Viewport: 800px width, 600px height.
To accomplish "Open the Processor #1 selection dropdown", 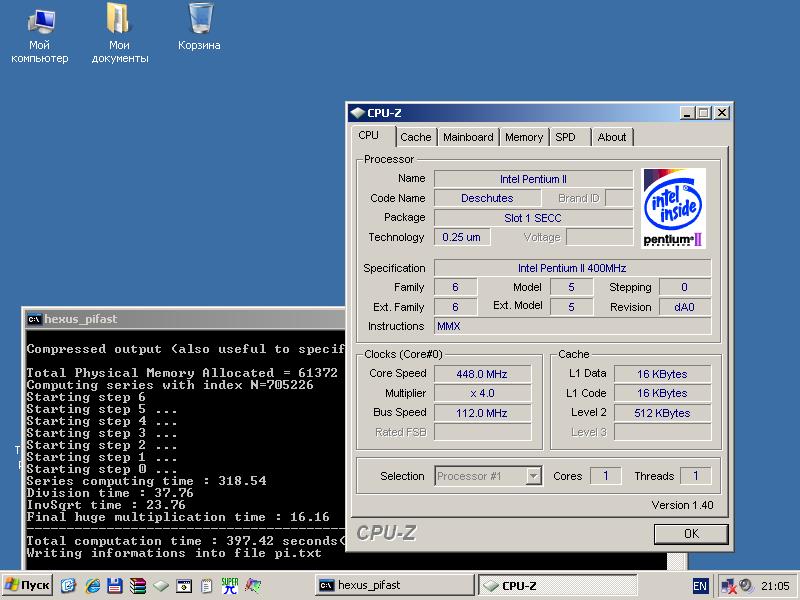I will 488,476.
